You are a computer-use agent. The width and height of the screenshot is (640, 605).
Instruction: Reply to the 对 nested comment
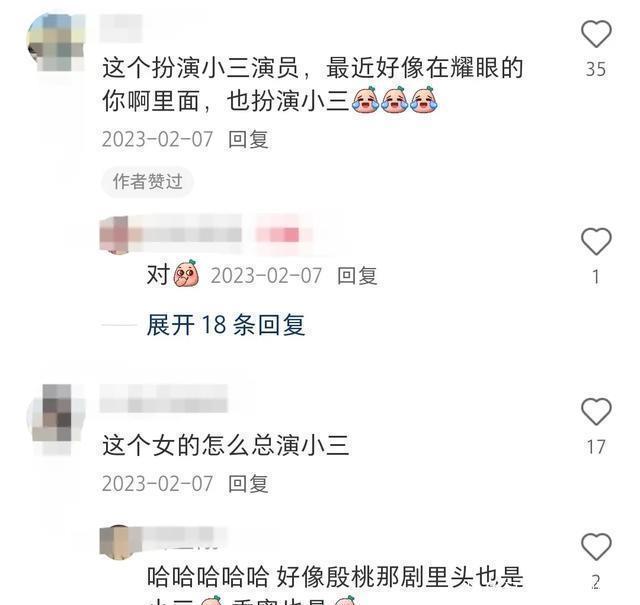point(357,276)
